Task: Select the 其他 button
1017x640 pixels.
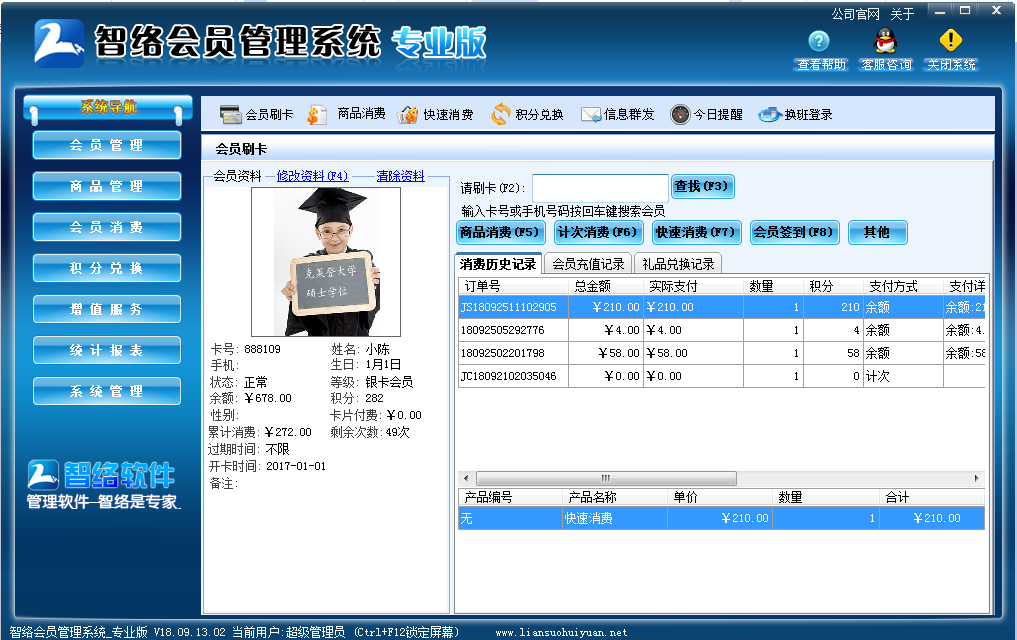Action: click(879, 230)
